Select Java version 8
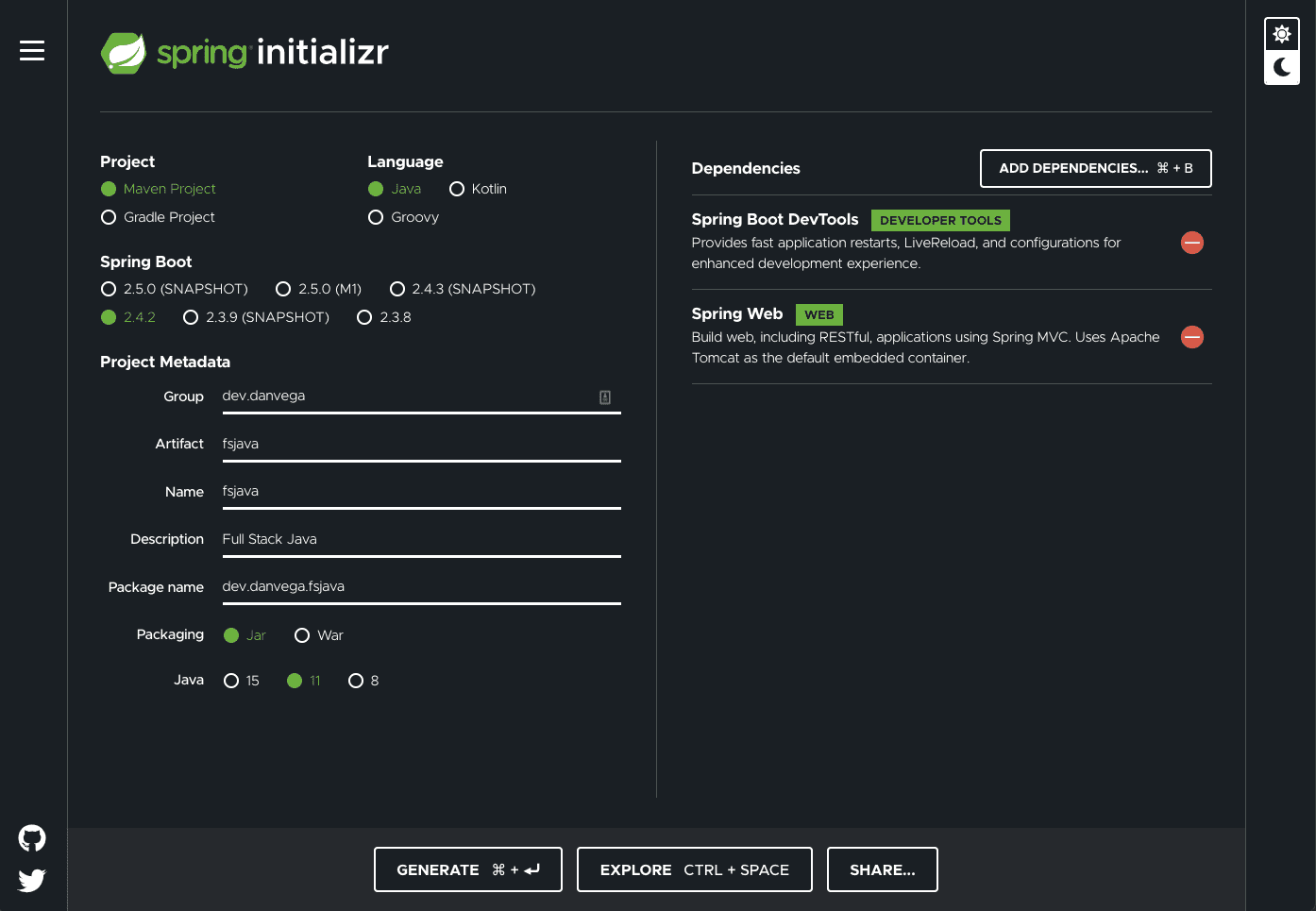Viewport: 1316px width, 911px height. coord(356,680)
